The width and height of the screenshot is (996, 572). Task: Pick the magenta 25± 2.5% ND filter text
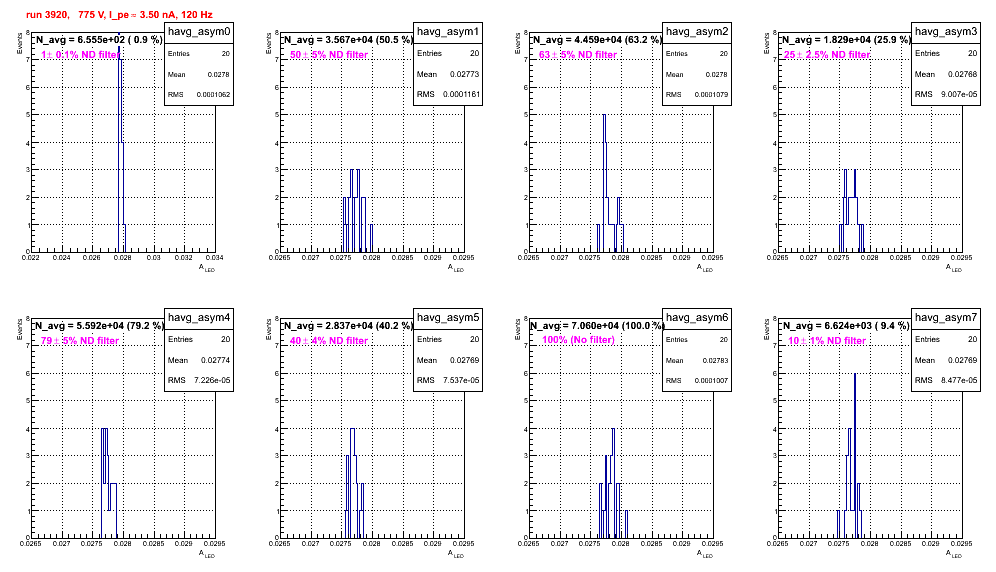(827, 55)
